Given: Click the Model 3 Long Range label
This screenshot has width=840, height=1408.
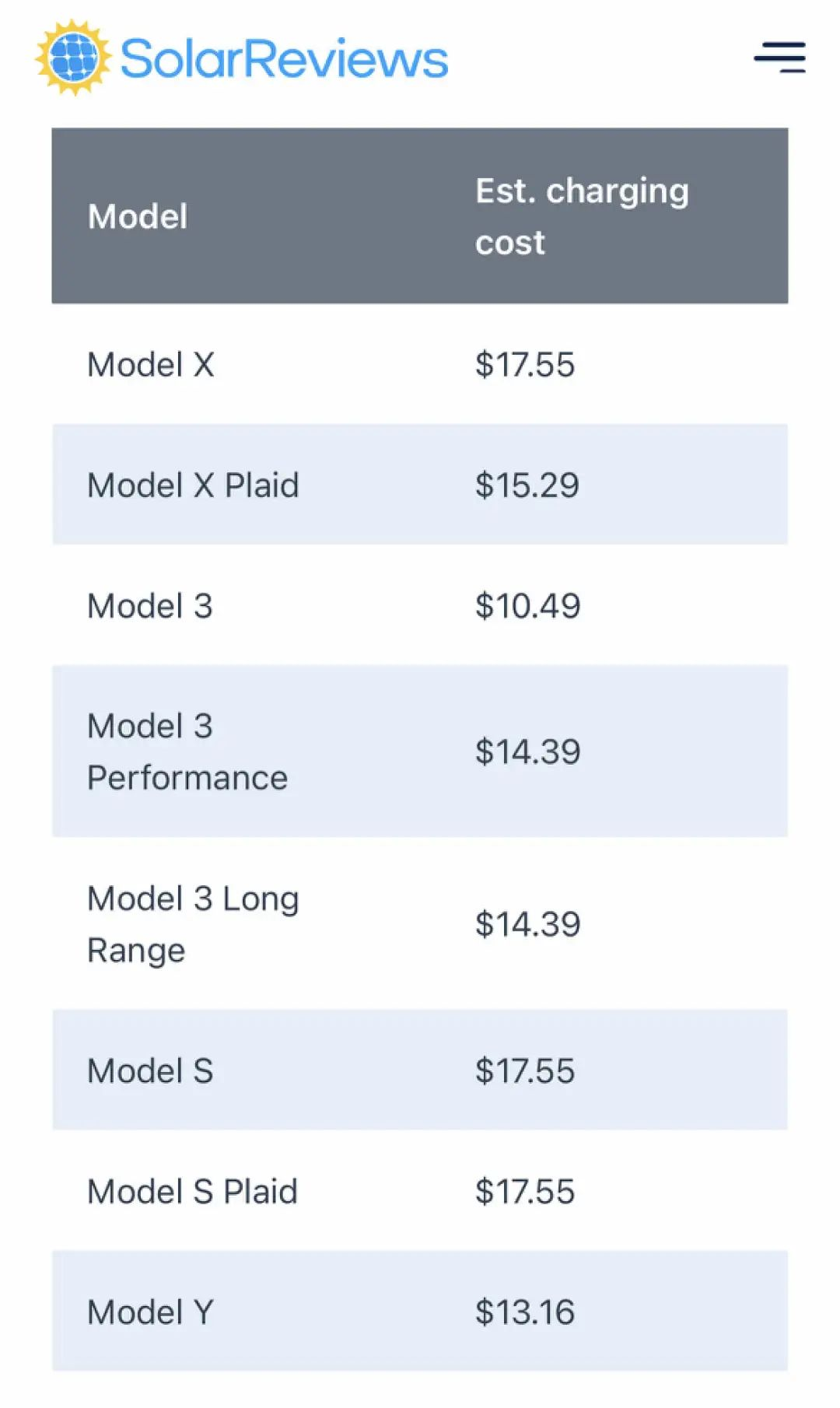Looking at the screenshot, I should coord(193,924).
